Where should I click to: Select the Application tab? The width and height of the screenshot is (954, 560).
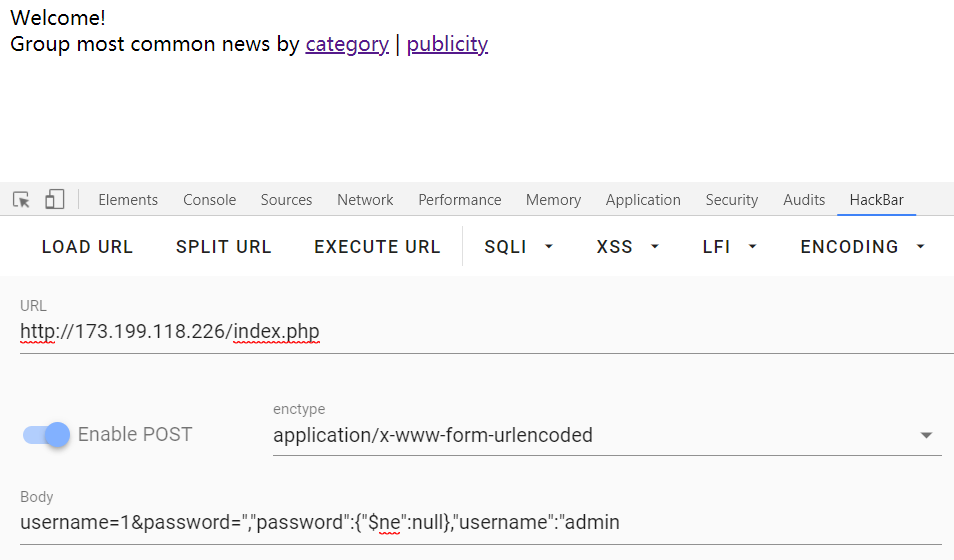[x=643, y=200]
